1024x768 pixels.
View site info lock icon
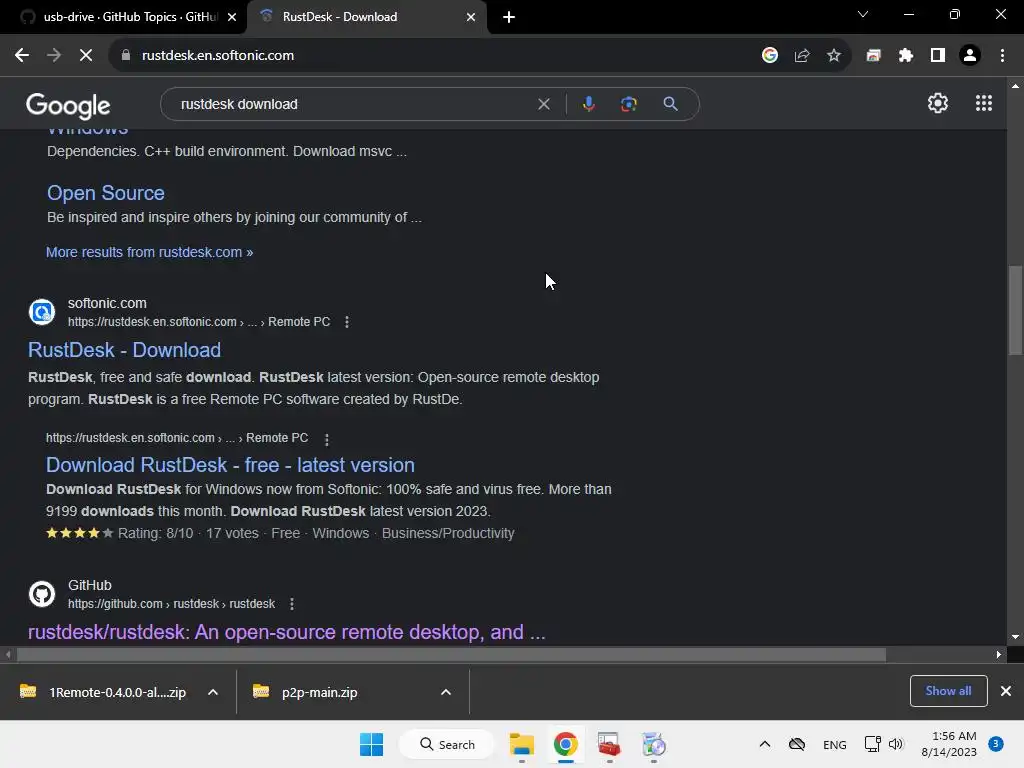(126, 56)
